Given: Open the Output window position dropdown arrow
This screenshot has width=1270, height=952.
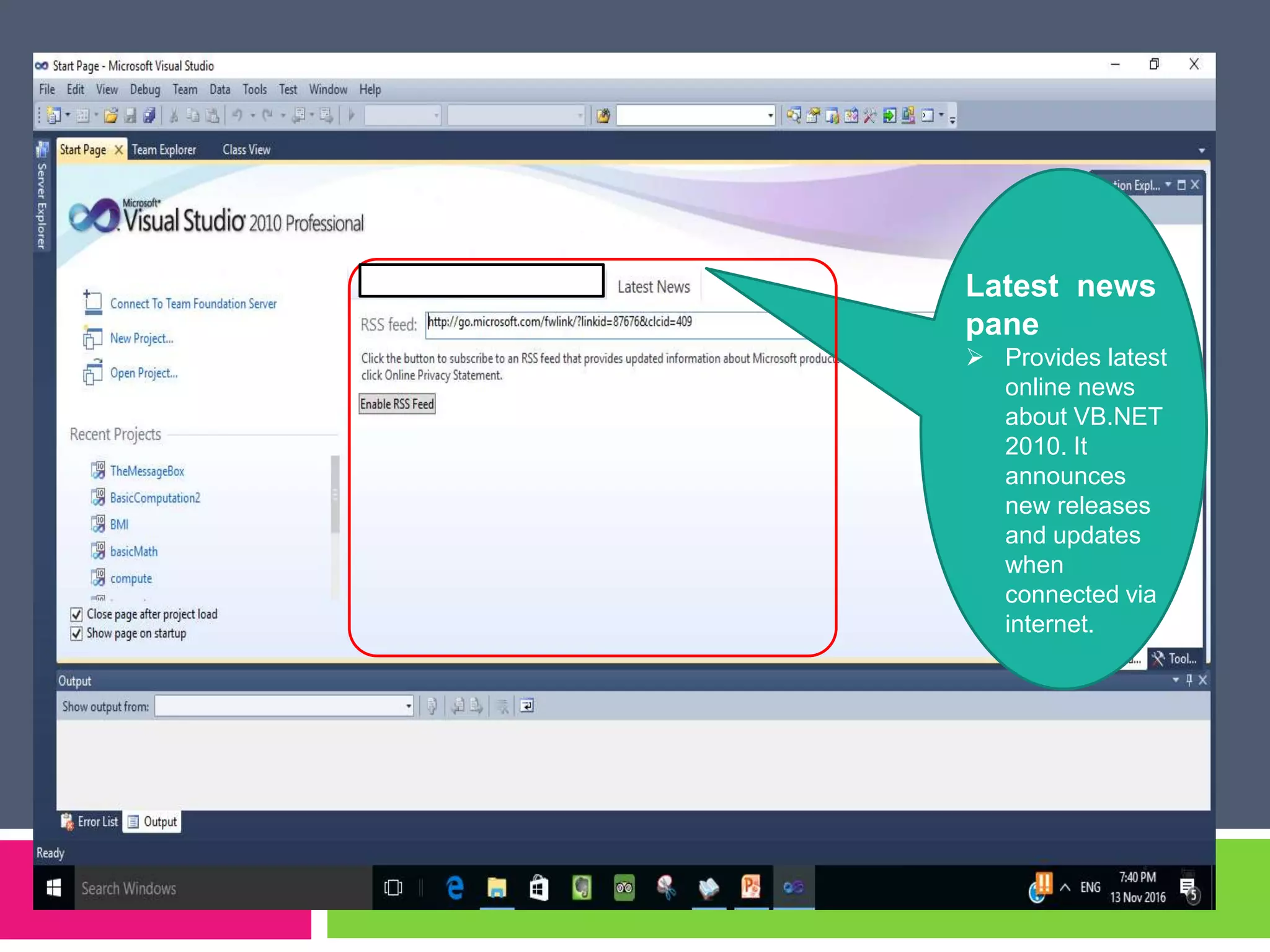Looking at the screenshot, I should click(x=1176, y=680).
